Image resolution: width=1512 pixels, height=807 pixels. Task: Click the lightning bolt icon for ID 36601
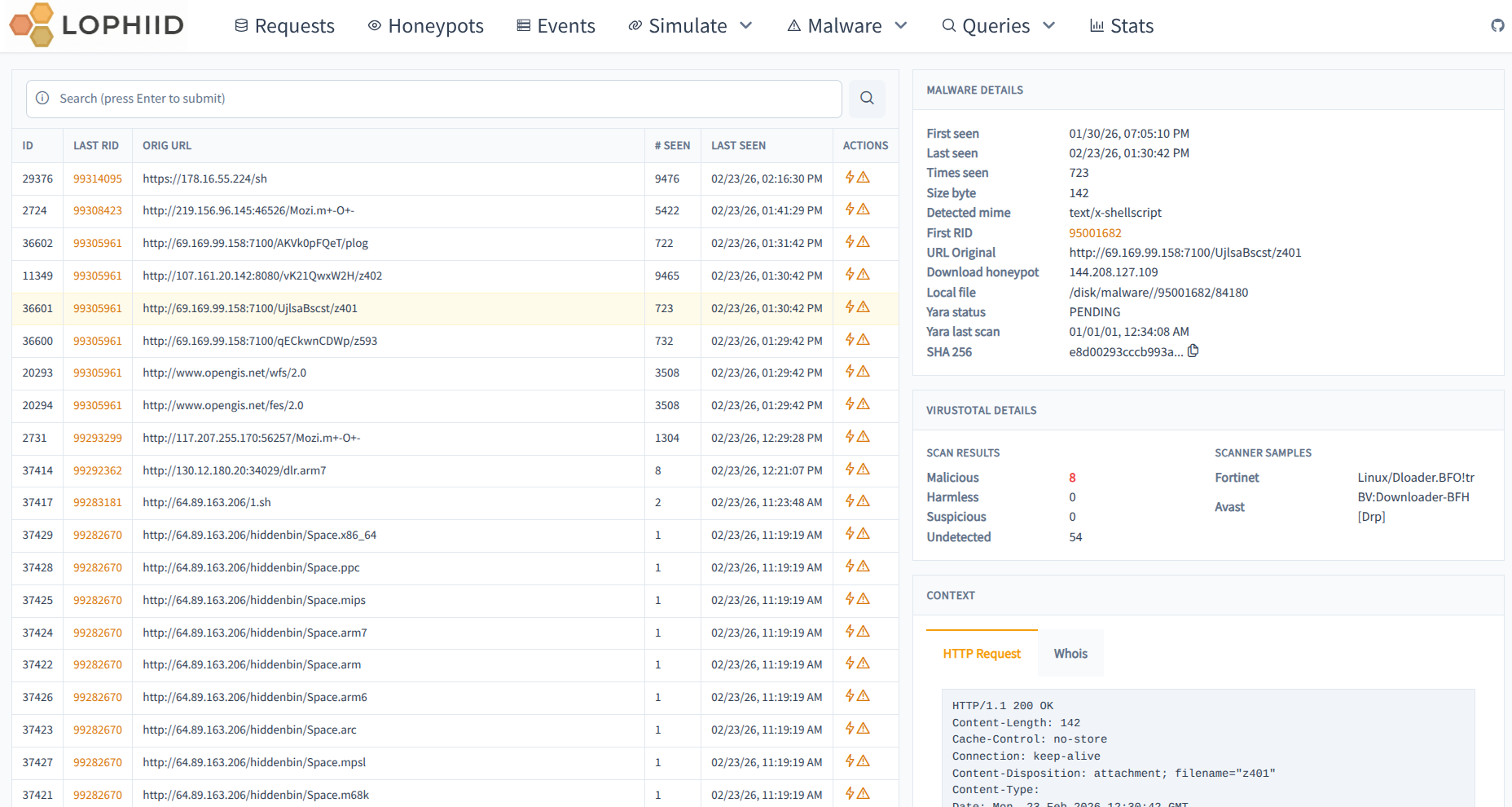point(850,306)
